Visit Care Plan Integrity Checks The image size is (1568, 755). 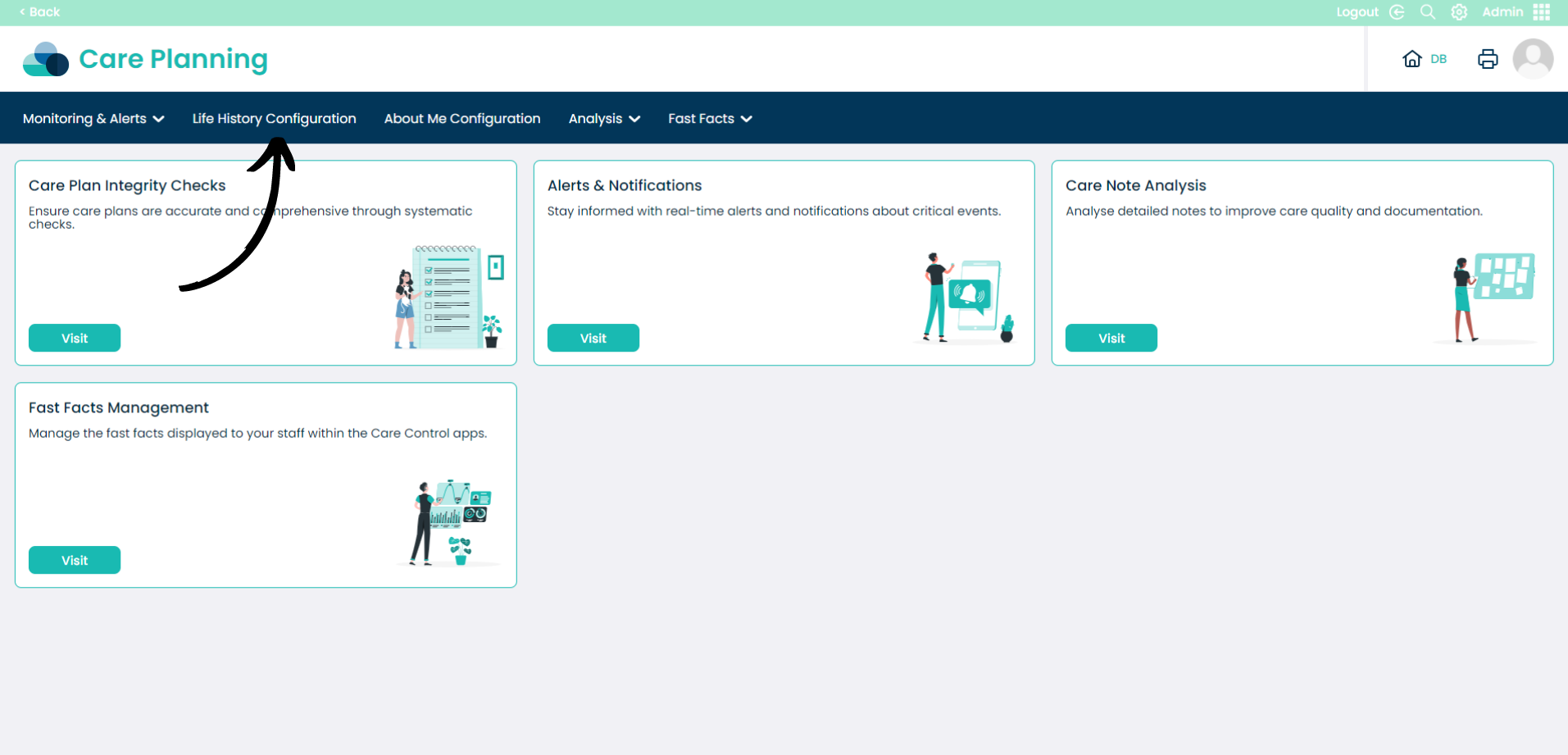click(75, 338)
